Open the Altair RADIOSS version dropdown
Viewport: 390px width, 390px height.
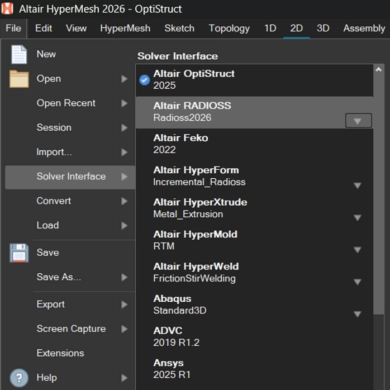358,121
